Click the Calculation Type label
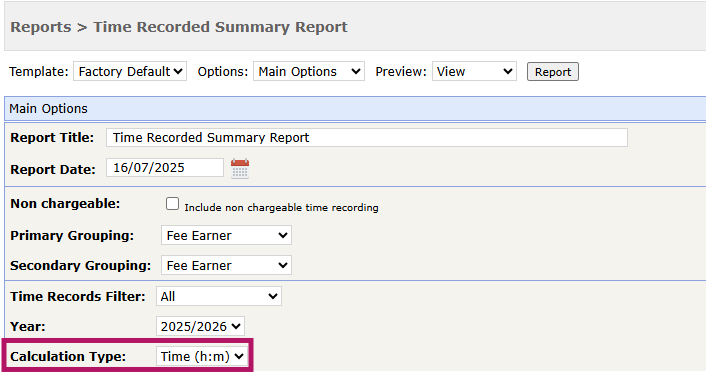 coord(68,357)
